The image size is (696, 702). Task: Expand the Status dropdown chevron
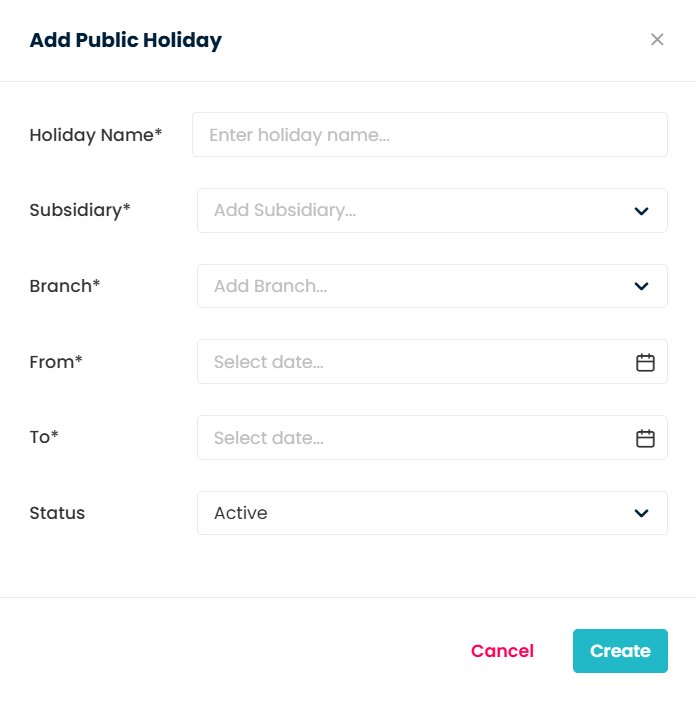(x=641, y=513)
